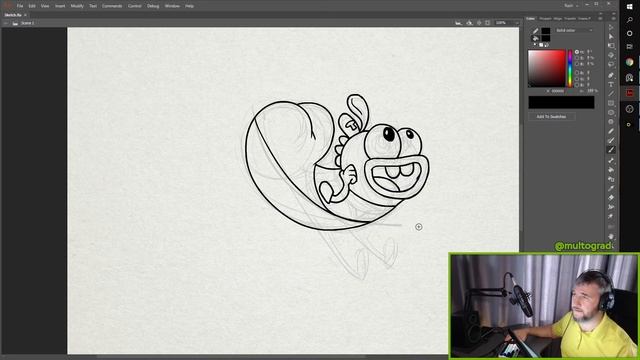The image size is (640, 360).
Task: Select the R radio button in Color panel
Action: click(x=577, y=73)
